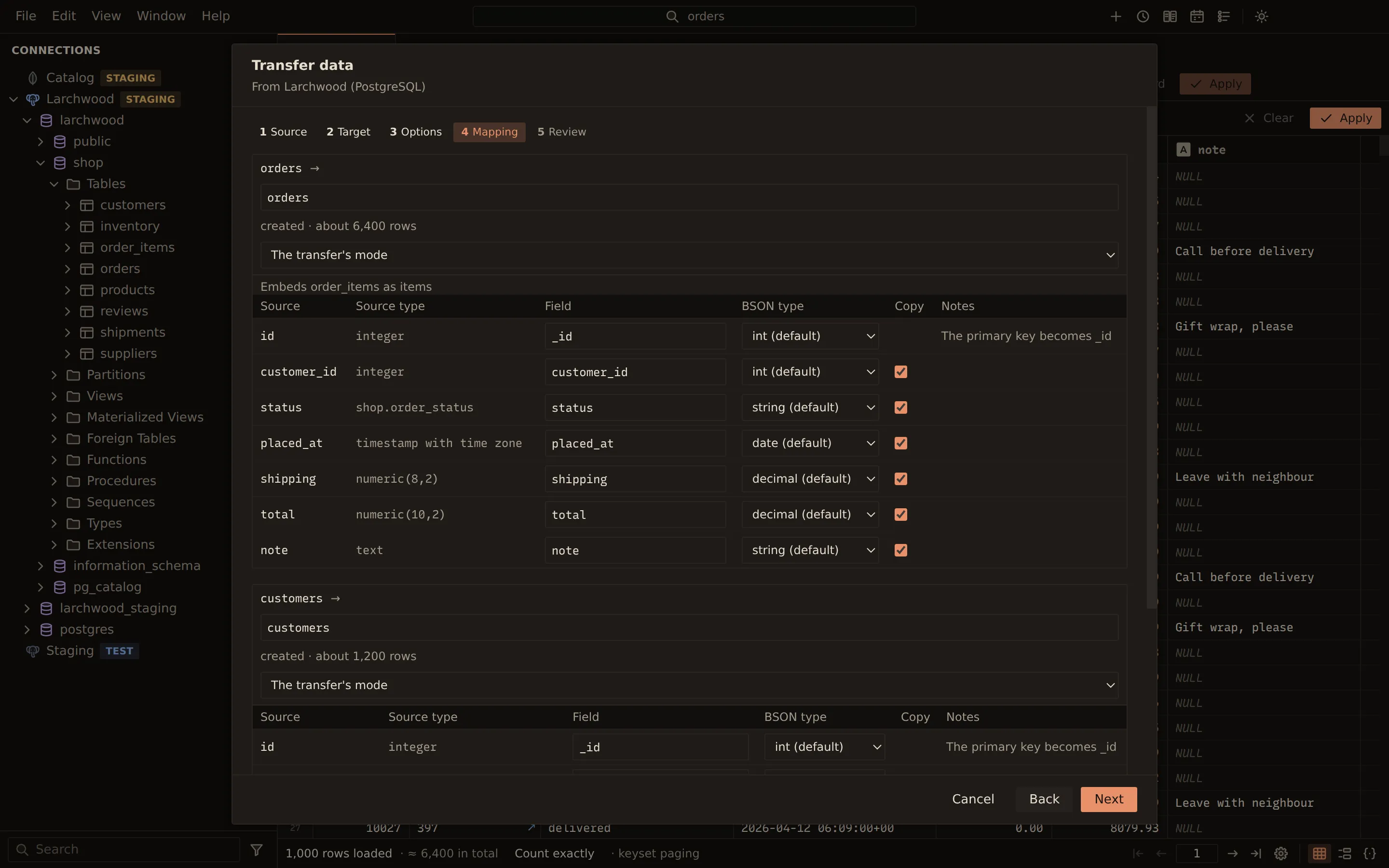Switch to JSON braces view icon in status bar
1389x868 pixels.
[1370, 853]
